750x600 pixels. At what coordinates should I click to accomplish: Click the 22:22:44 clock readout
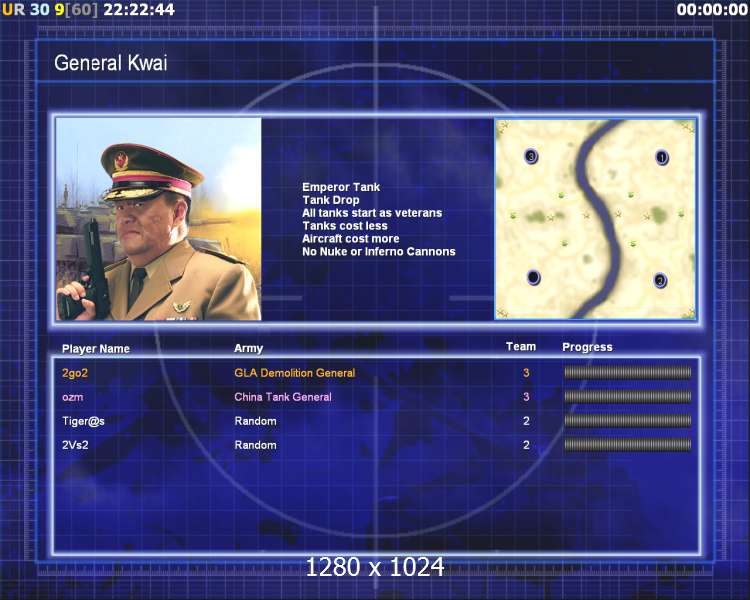[x=139, y=9]
